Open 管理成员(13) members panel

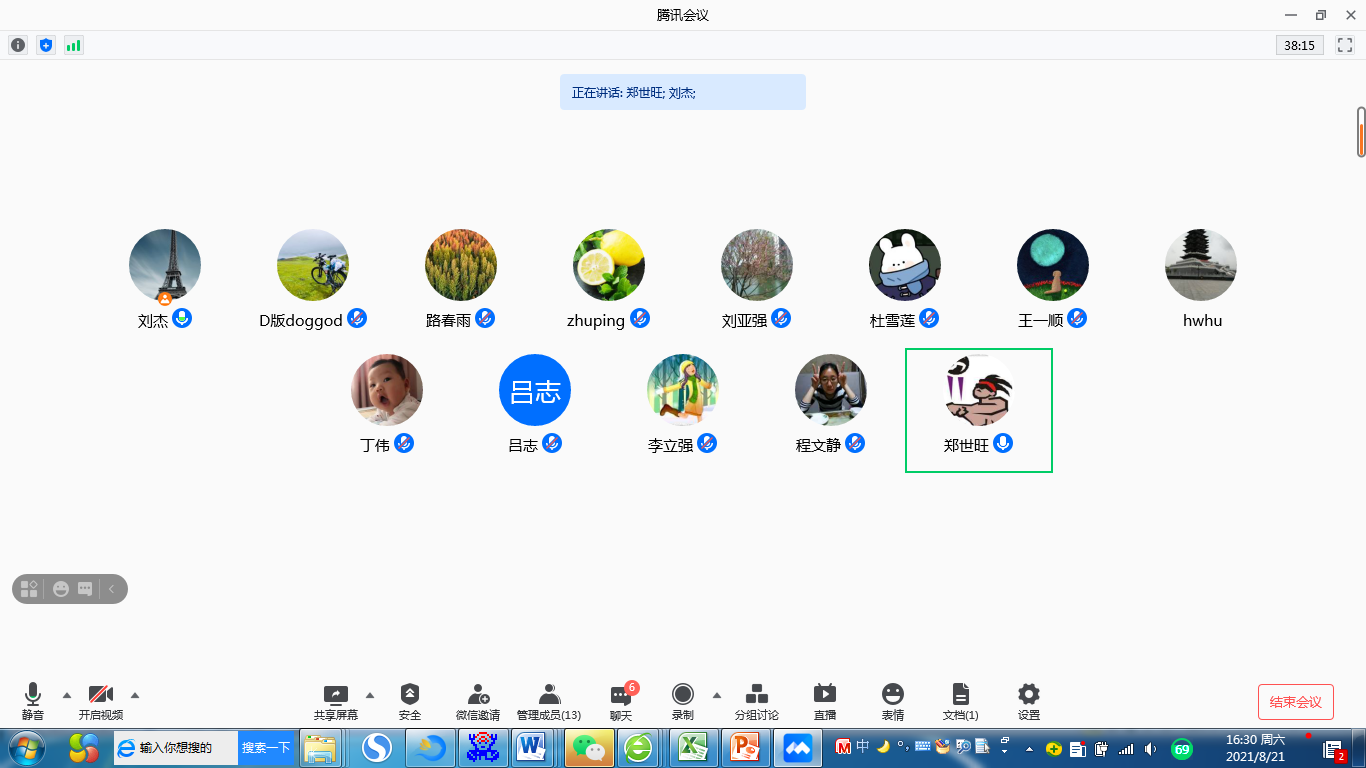click(549, 695)
